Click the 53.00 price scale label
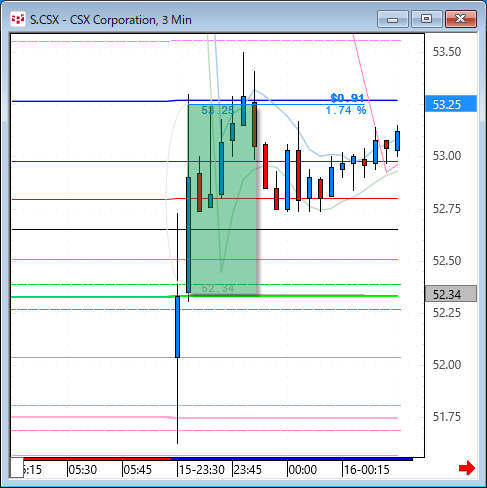Viewport: 487px width, 488px height. point(447,156)
